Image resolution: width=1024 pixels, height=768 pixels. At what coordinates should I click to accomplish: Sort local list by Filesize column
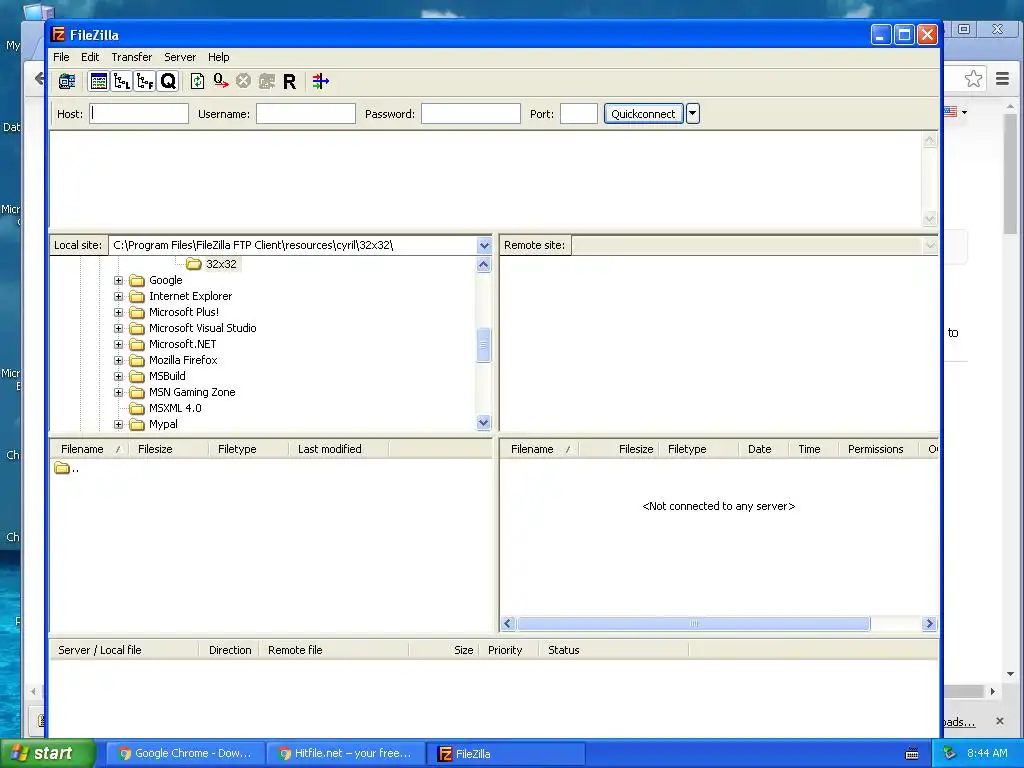(168, 449)
